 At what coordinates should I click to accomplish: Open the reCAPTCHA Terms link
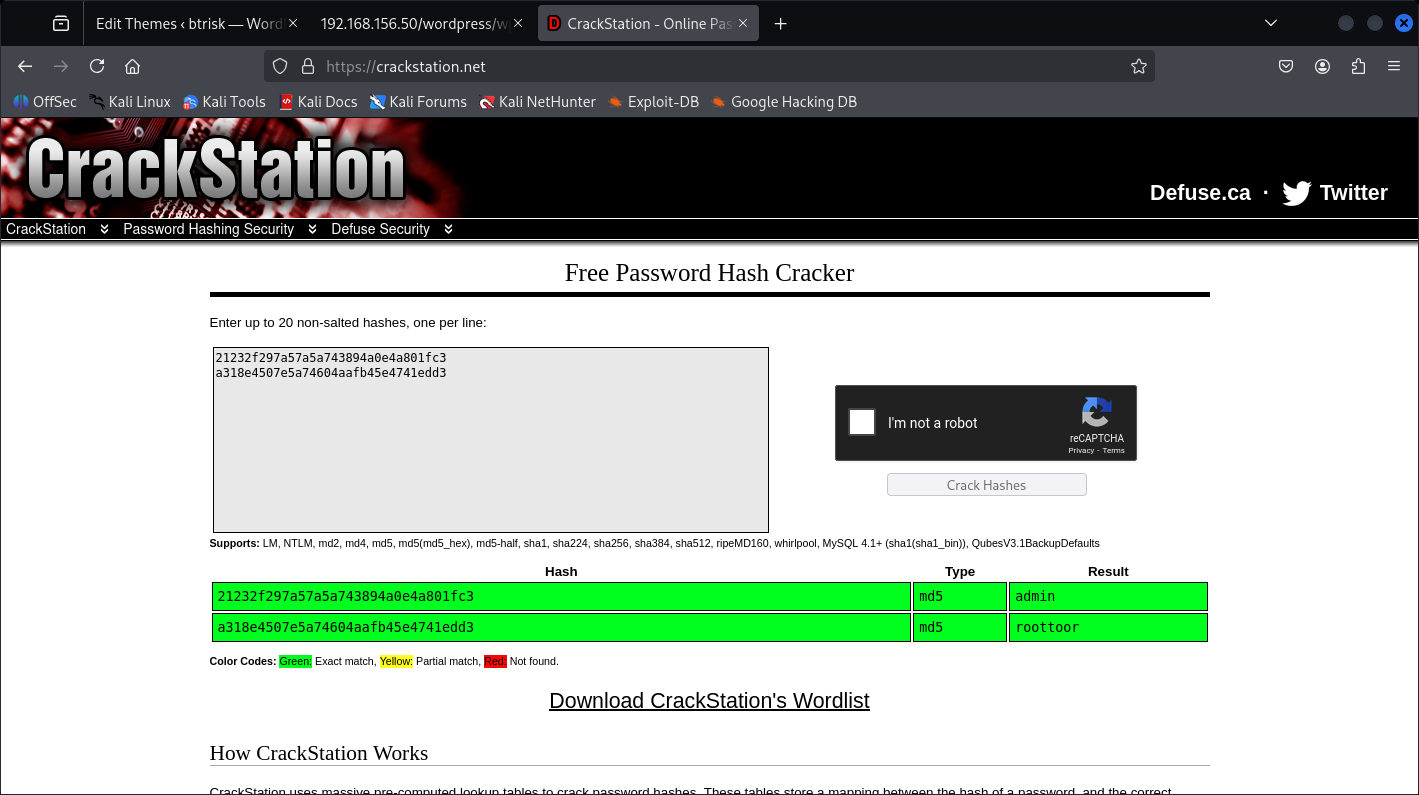coord(1114,451)
